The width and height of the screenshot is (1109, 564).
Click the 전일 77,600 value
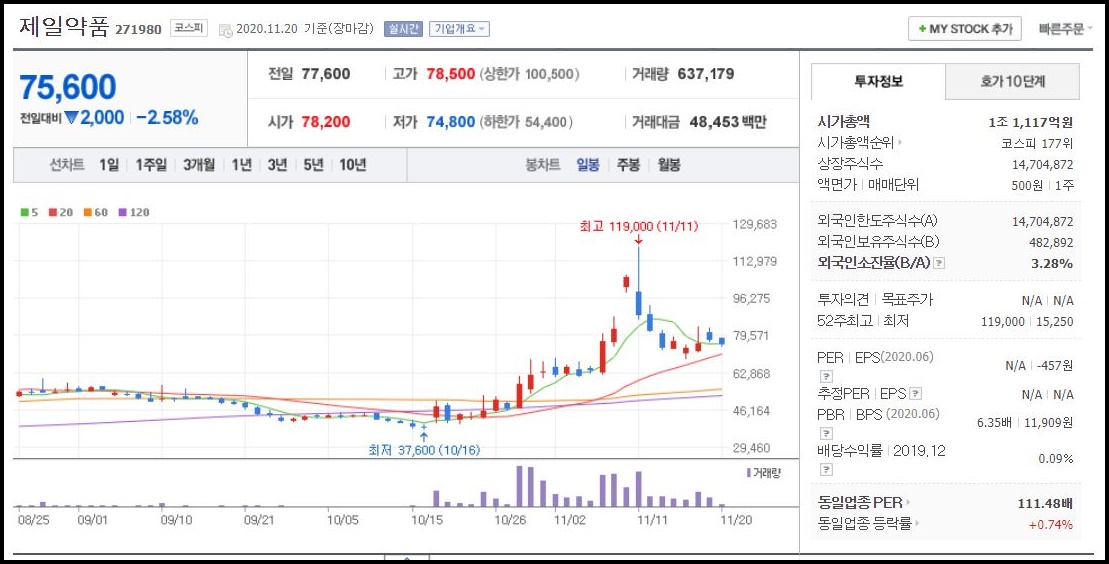[x=325, y=74]
